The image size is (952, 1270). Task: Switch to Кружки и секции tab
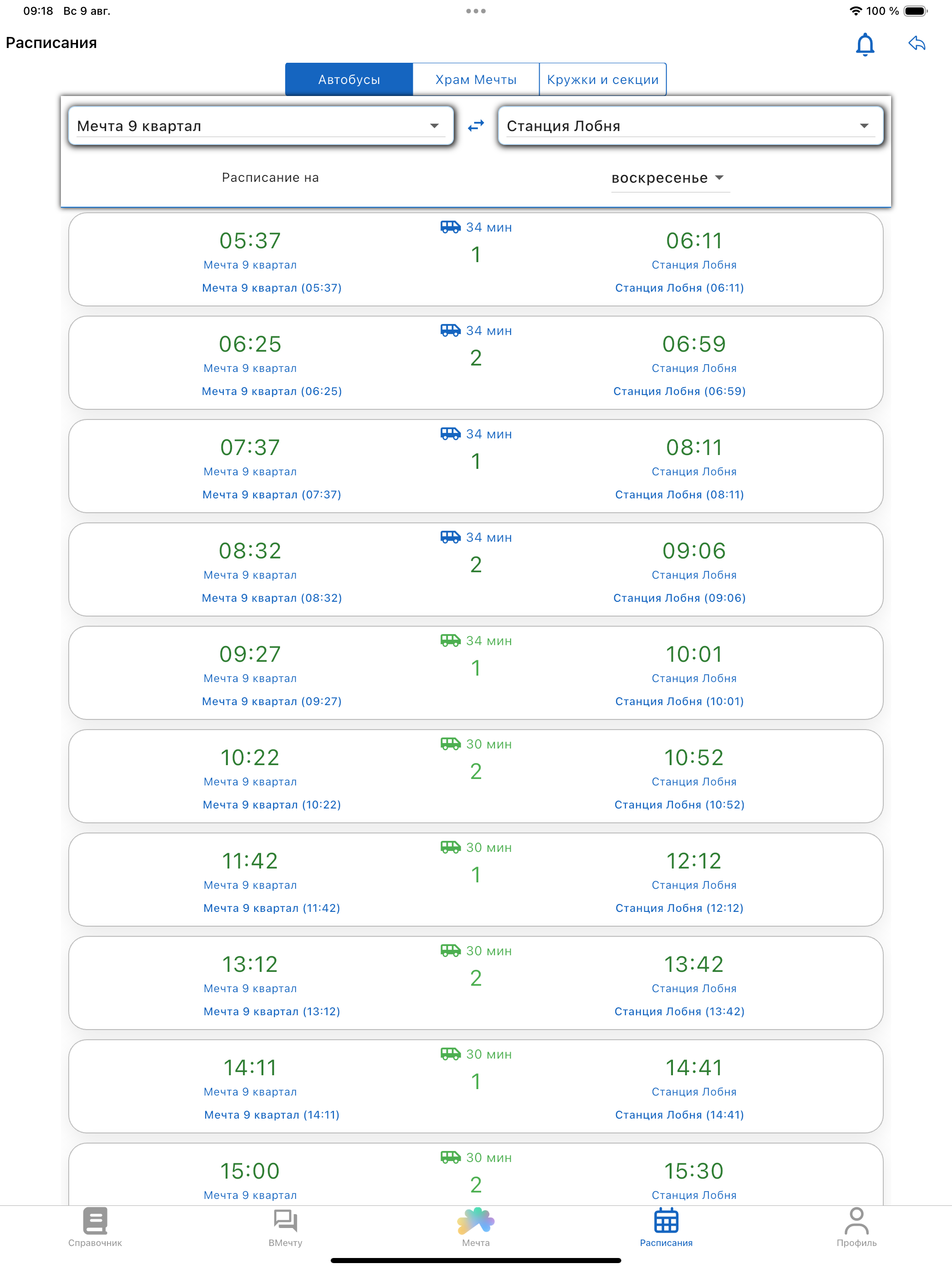pos(602,79)
